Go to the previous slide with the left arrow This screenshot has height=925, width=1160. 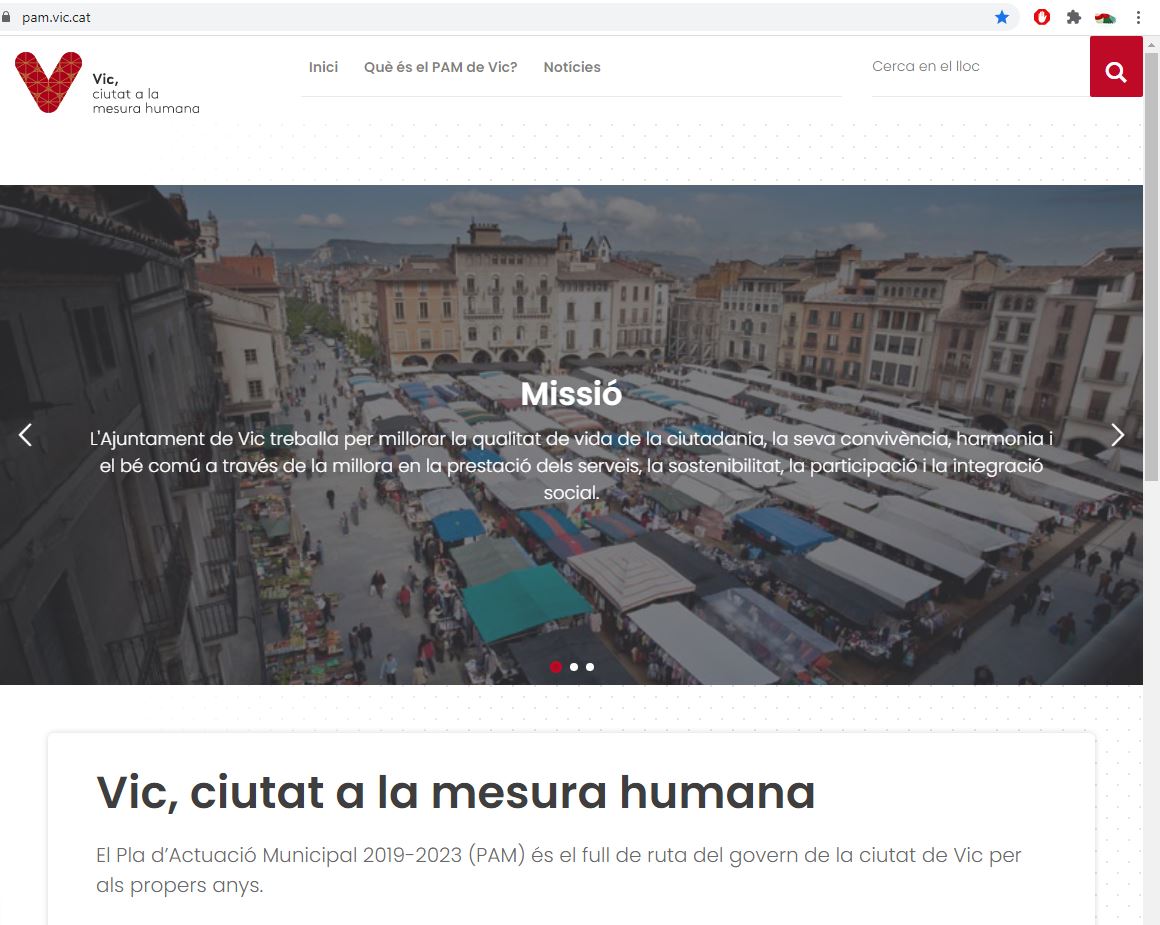point(26,435)
